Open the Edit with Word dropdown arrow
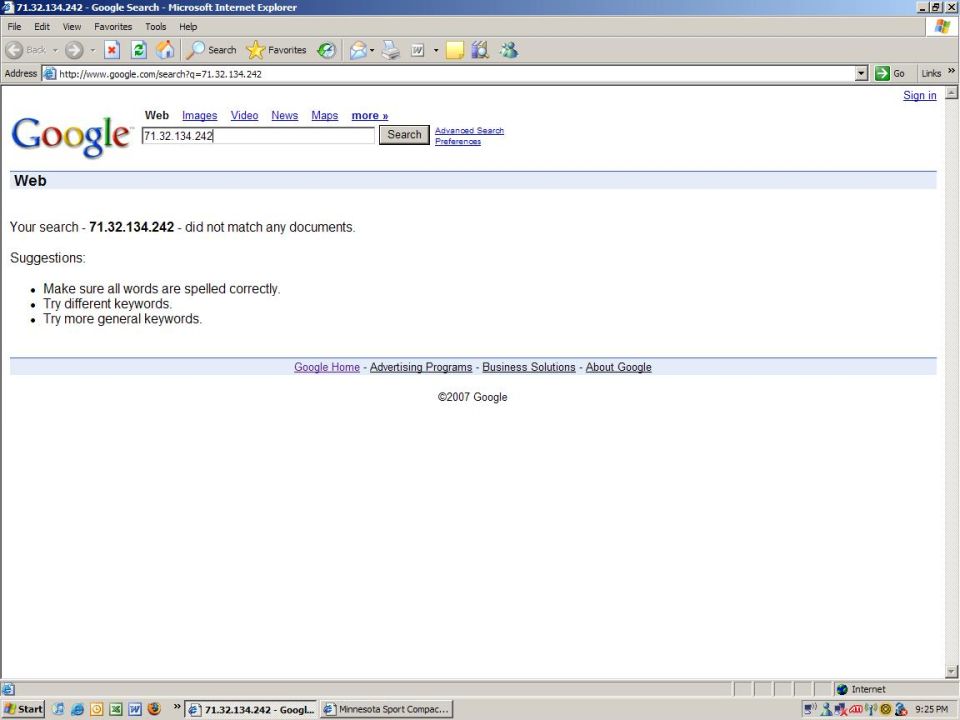Viewport: 960px width, 720px height. click(x=436, y=50)
